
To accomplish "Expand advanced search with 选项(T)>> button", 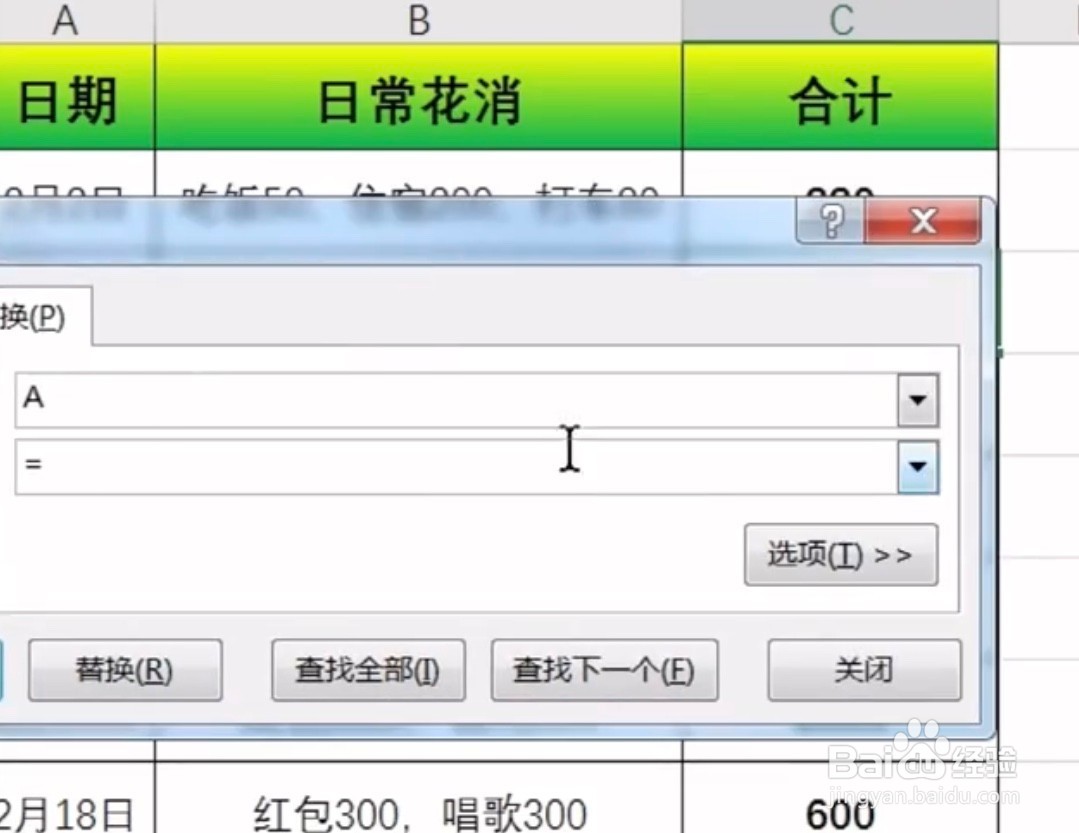I will (x=840, y=555).
